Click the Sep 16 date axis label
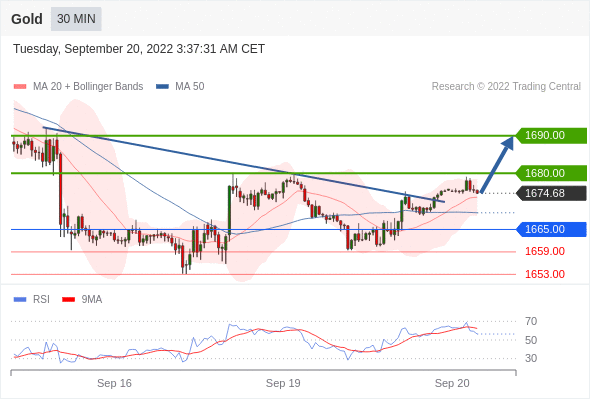Image resolution: width=590 pixels, height=400 pixels. point(114,383)
